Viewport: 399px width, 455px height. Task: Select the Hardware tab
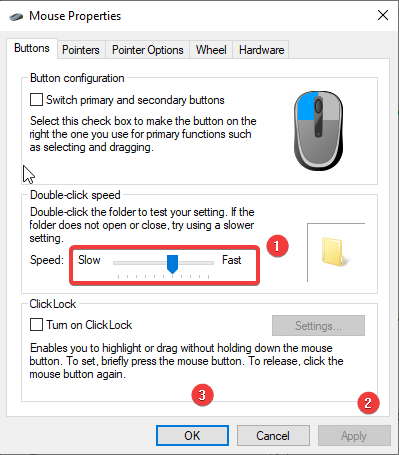coord(261,50)
